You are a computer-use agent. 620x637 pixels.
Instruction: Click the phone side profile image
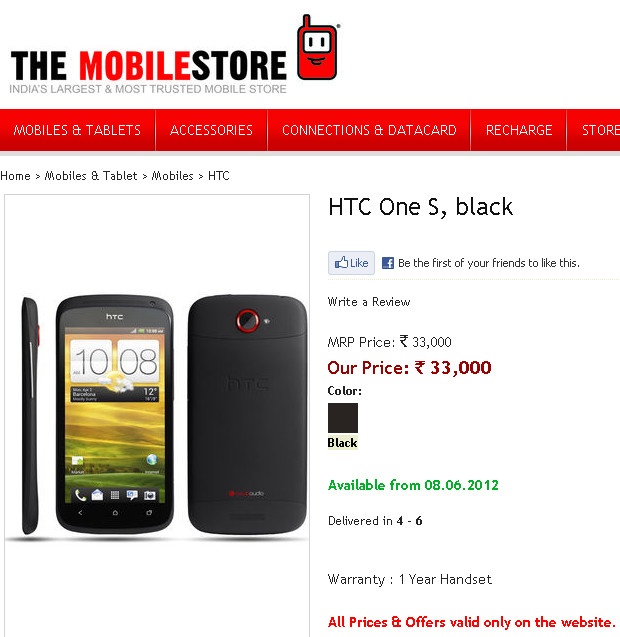30,416
